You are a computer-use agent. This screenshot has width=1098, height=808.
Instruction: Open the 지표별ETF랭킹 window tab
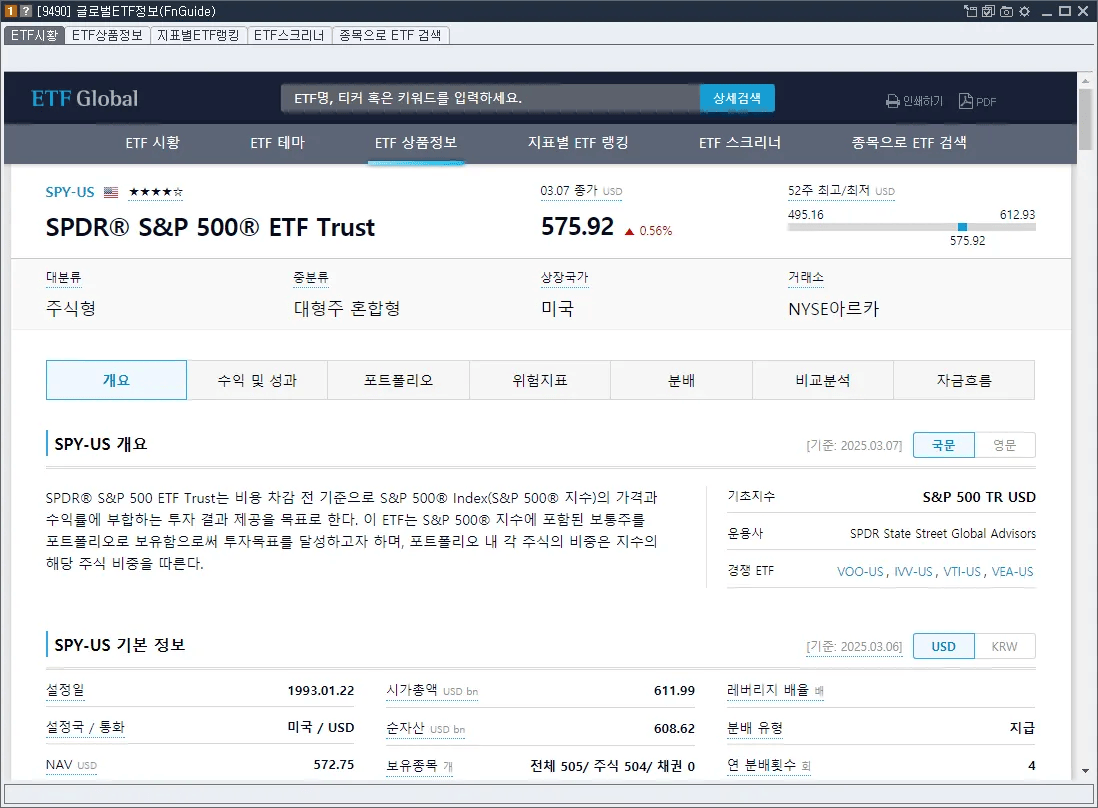pyautogui.click(x=198, y=35)
